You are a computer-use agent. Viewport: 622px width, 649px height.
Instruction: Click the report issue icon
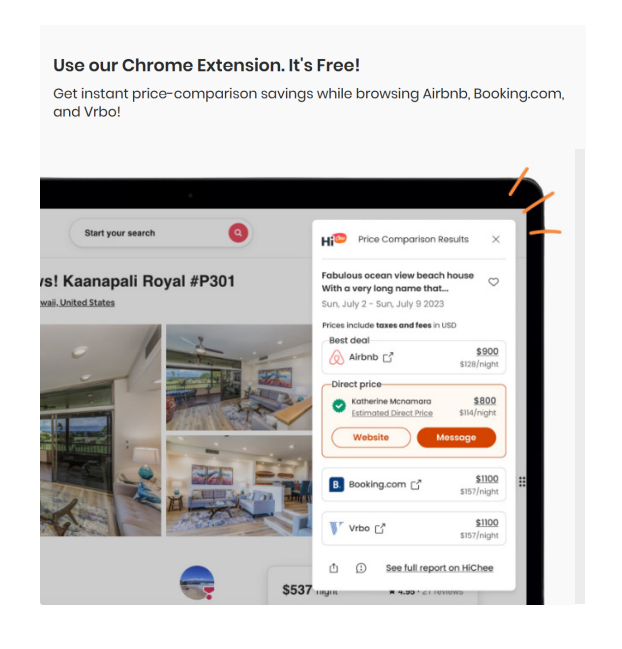(361, 568)
